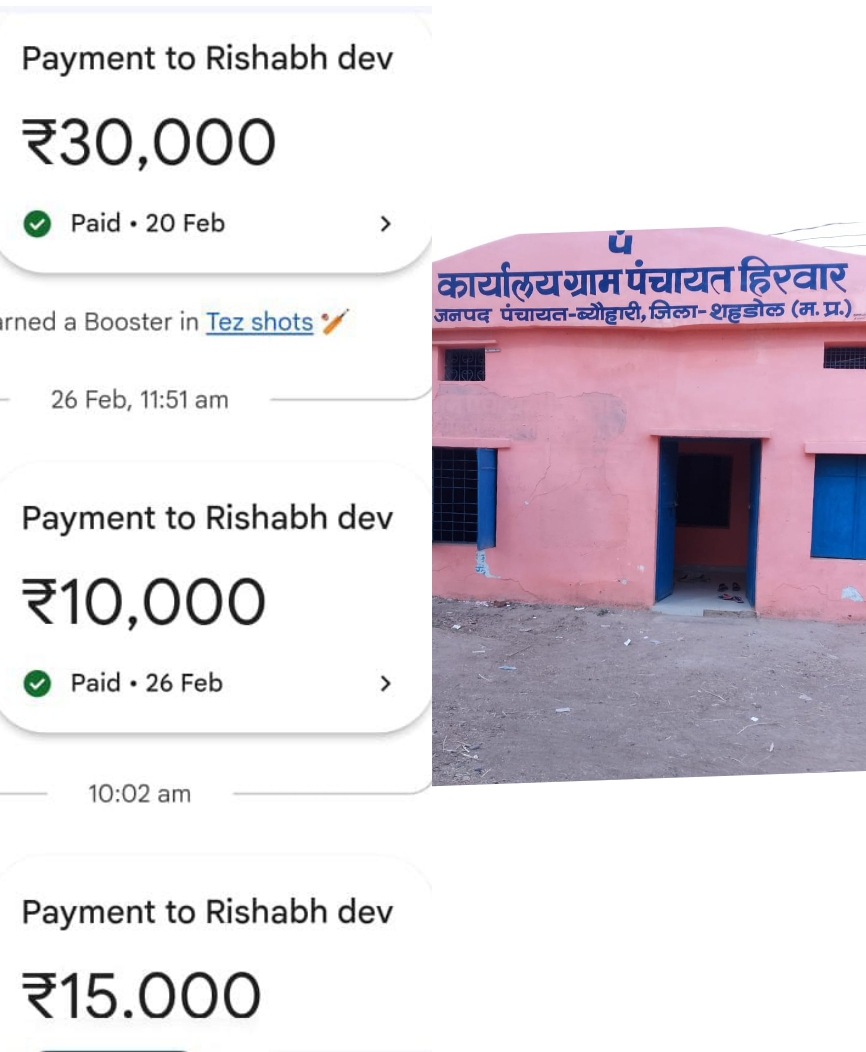Click the 10:02 am timestamp divider
Viewport: 866px width, 1052px height.
click(140, 794)
